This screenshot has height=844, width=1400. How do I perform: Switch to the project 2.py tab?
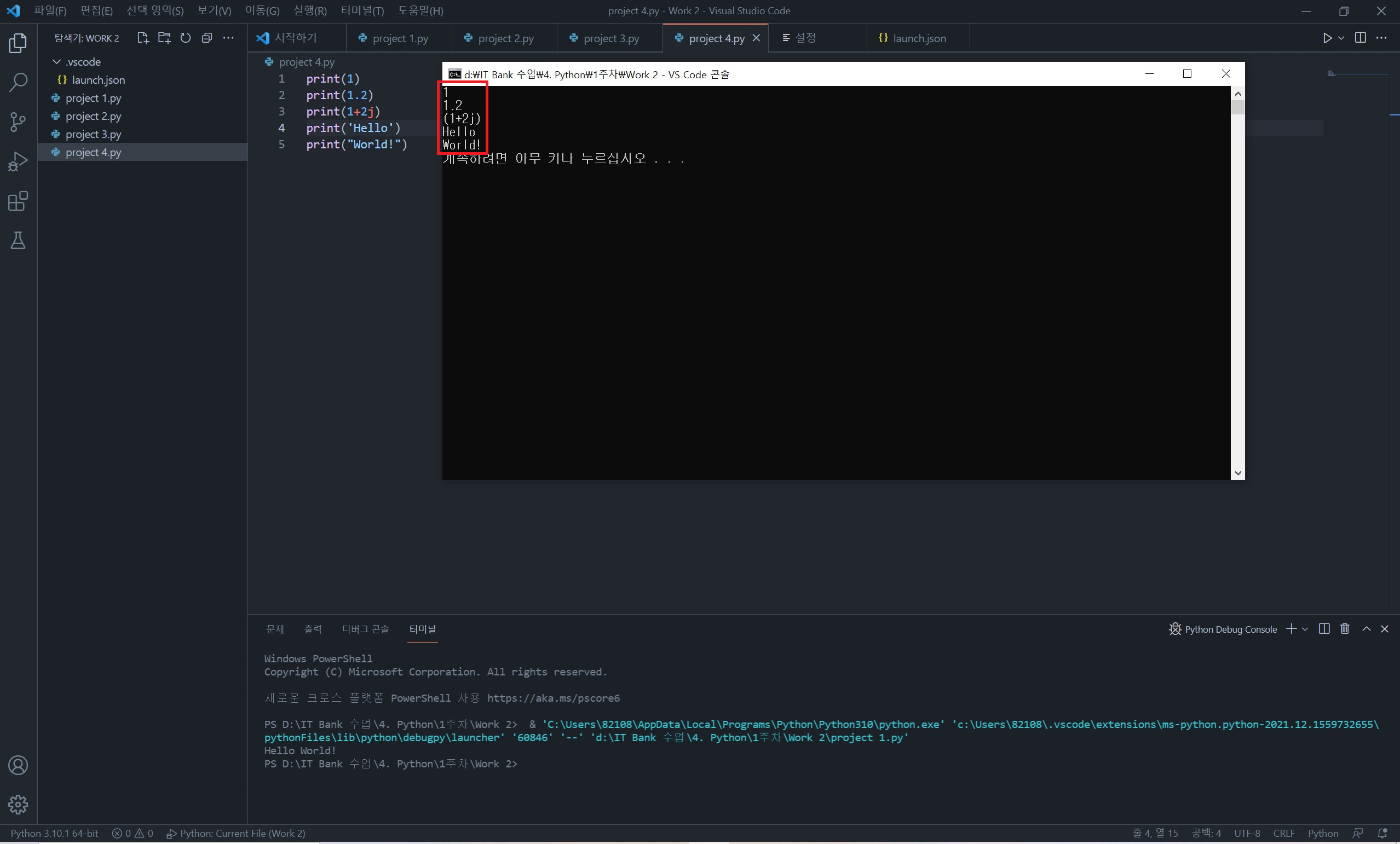(505, 38)
